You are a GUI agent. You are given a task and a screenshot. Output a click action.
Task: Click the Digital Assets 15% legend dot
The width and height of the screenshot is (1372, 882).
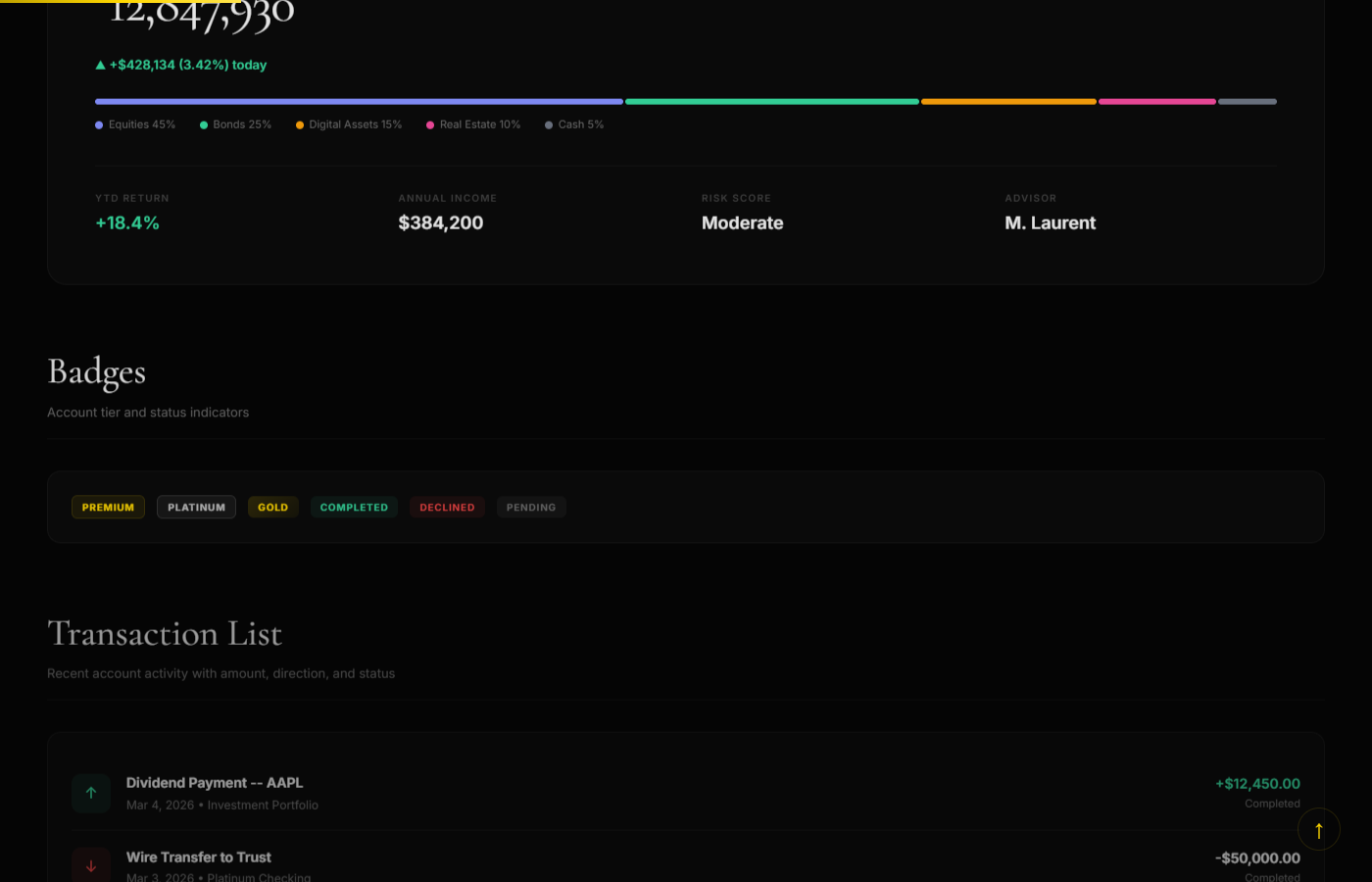click(x=300, y=125)
